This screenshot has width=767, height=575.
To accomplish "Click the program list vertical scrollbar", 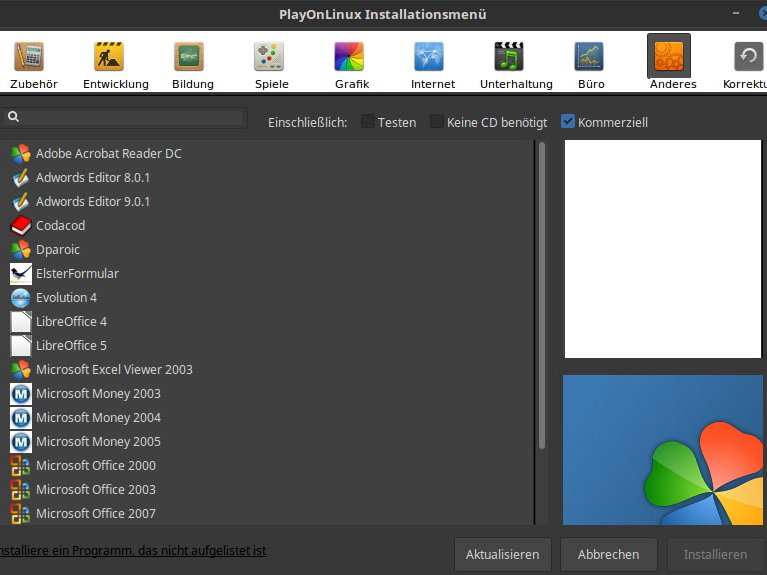I will pyautogui.click(x=542, y=300).
